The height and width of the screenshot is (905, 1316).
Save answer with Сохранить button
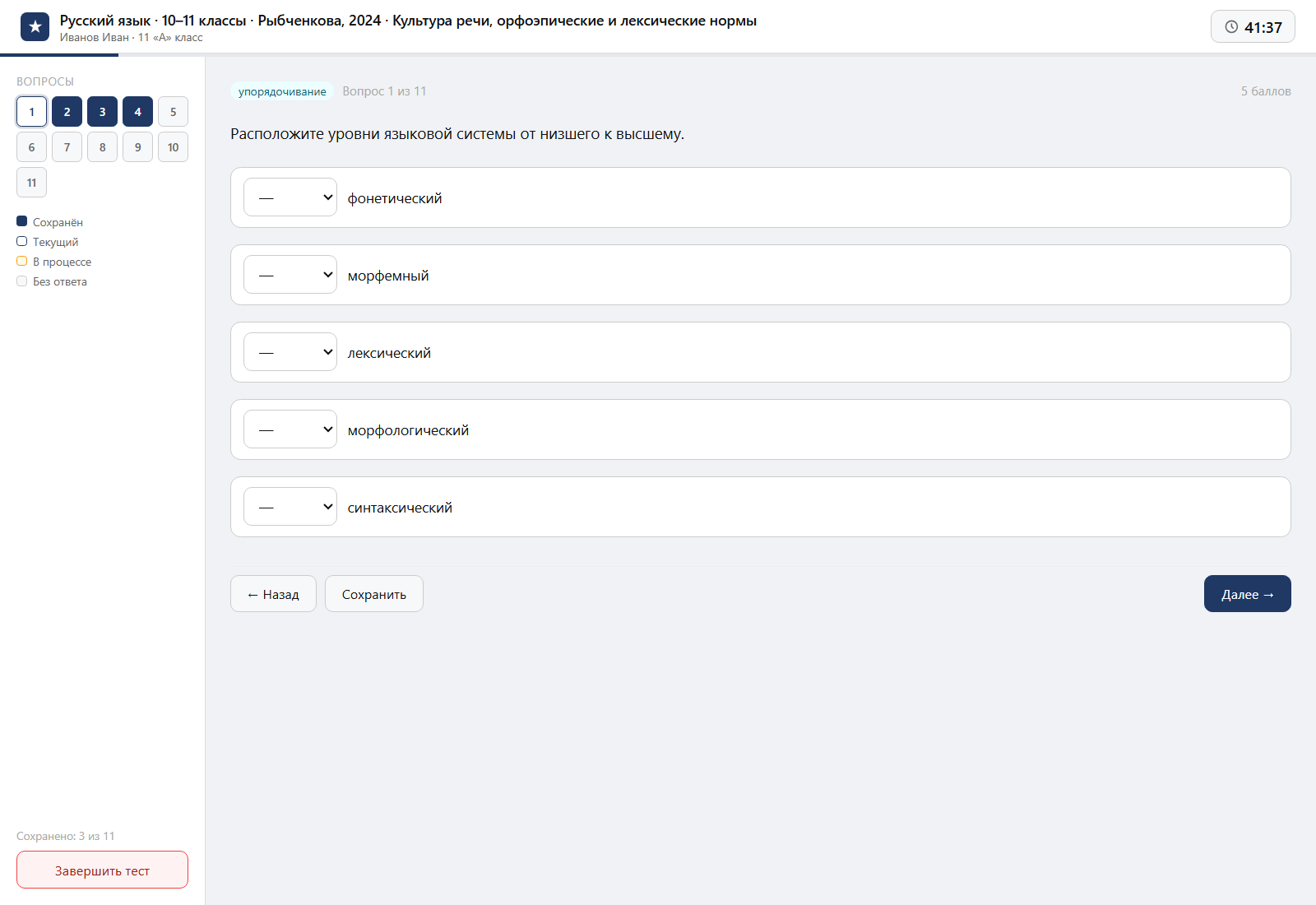(374, 594)
